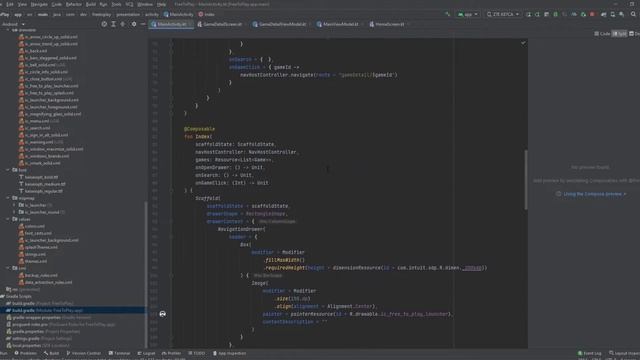Collapse the font folder
Viewport: 640px width, 360px height.
click(x=8, y=170)
